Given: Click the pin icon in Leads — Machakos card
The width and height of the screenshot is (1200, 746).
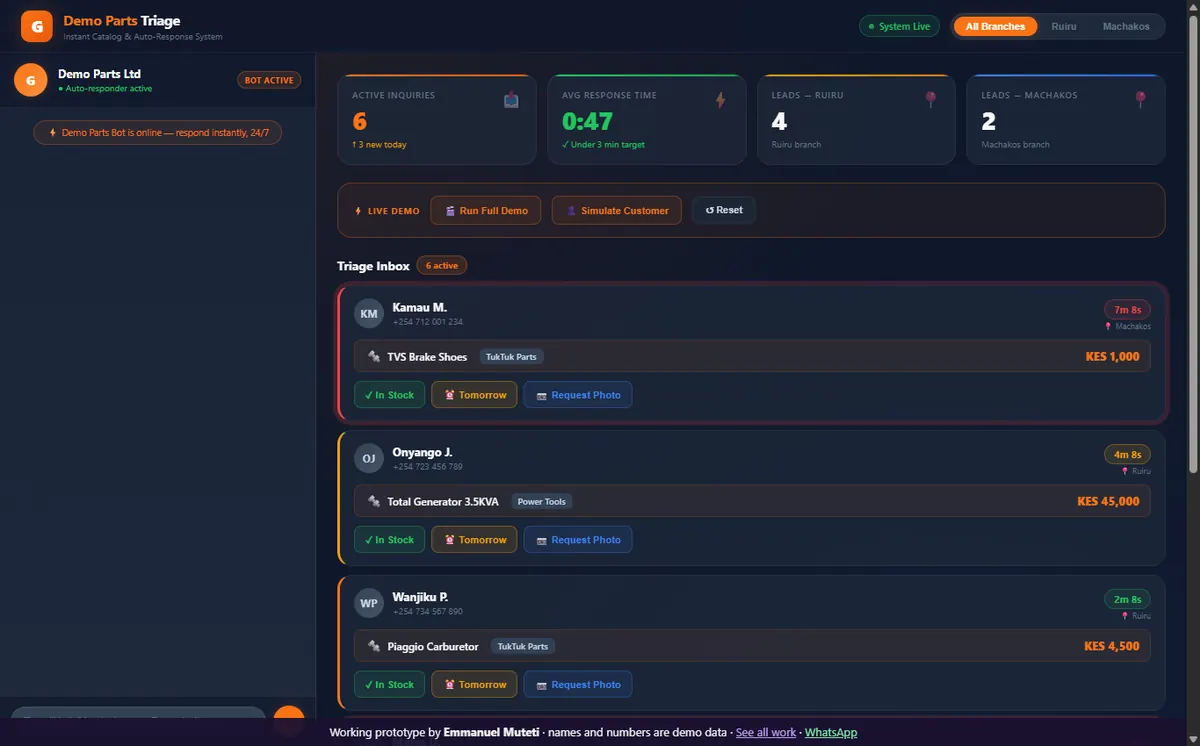Looking at the screenshot, I should point(1141,100).
